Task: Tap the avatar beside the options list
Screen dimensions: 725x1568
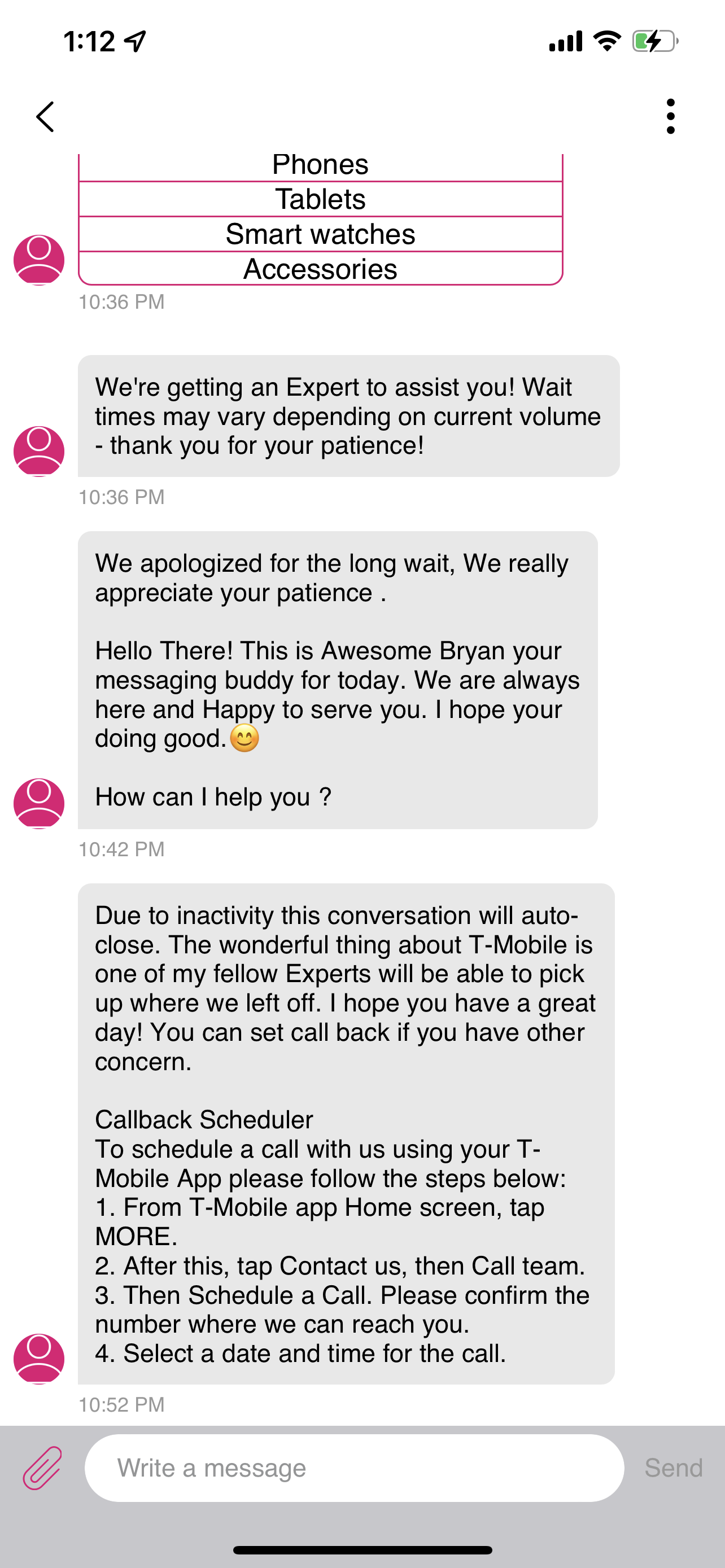Action: pos(38,261)
